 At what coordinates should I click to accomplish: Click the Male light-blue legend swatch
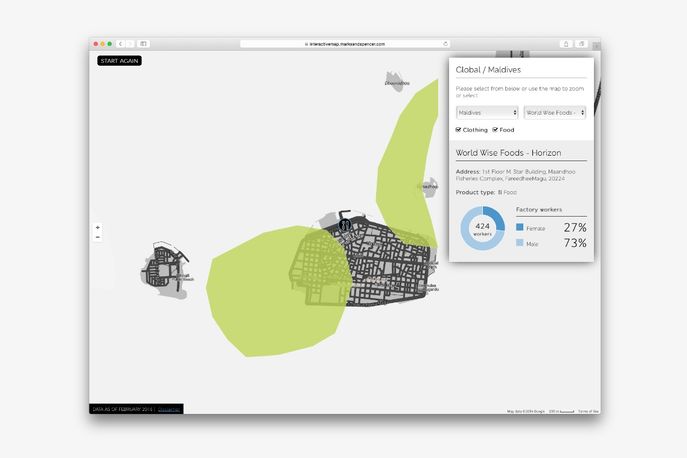(x=520, y=243)
